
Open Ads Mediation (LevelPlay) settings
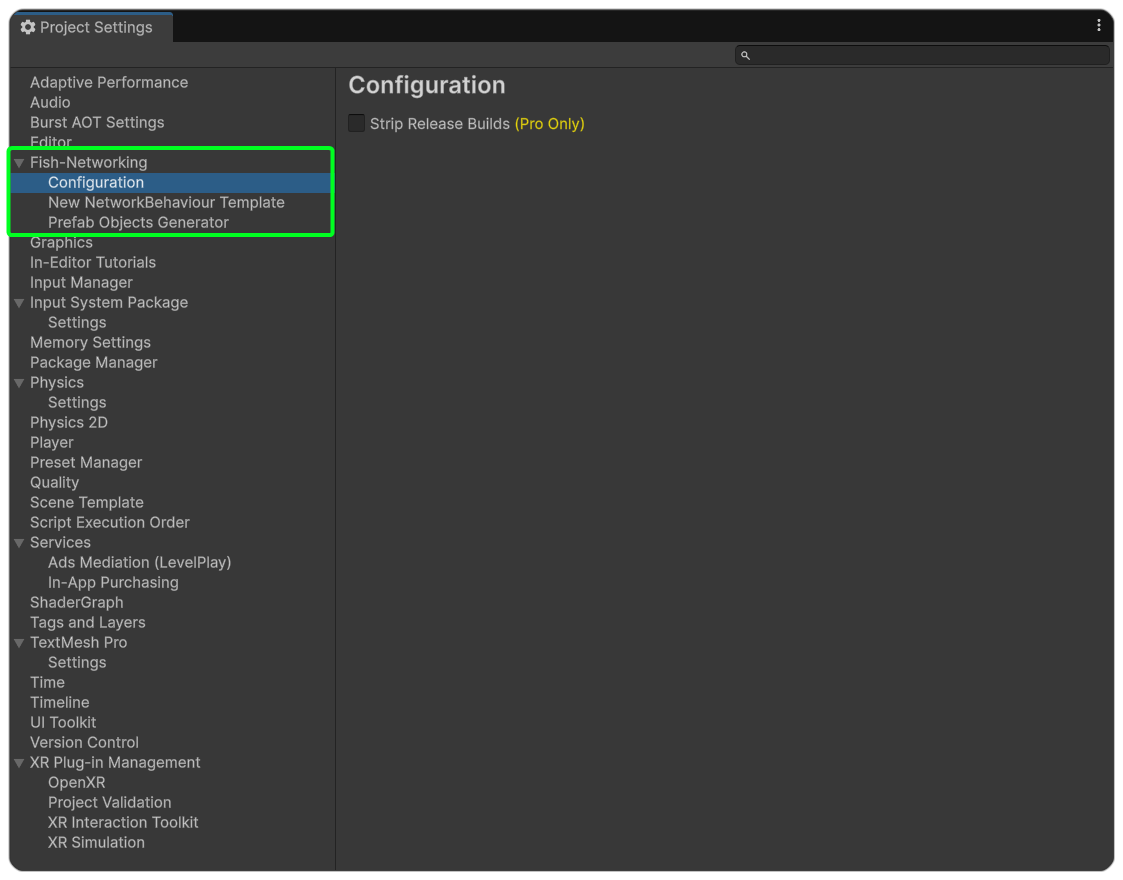(x=139, y=562)
